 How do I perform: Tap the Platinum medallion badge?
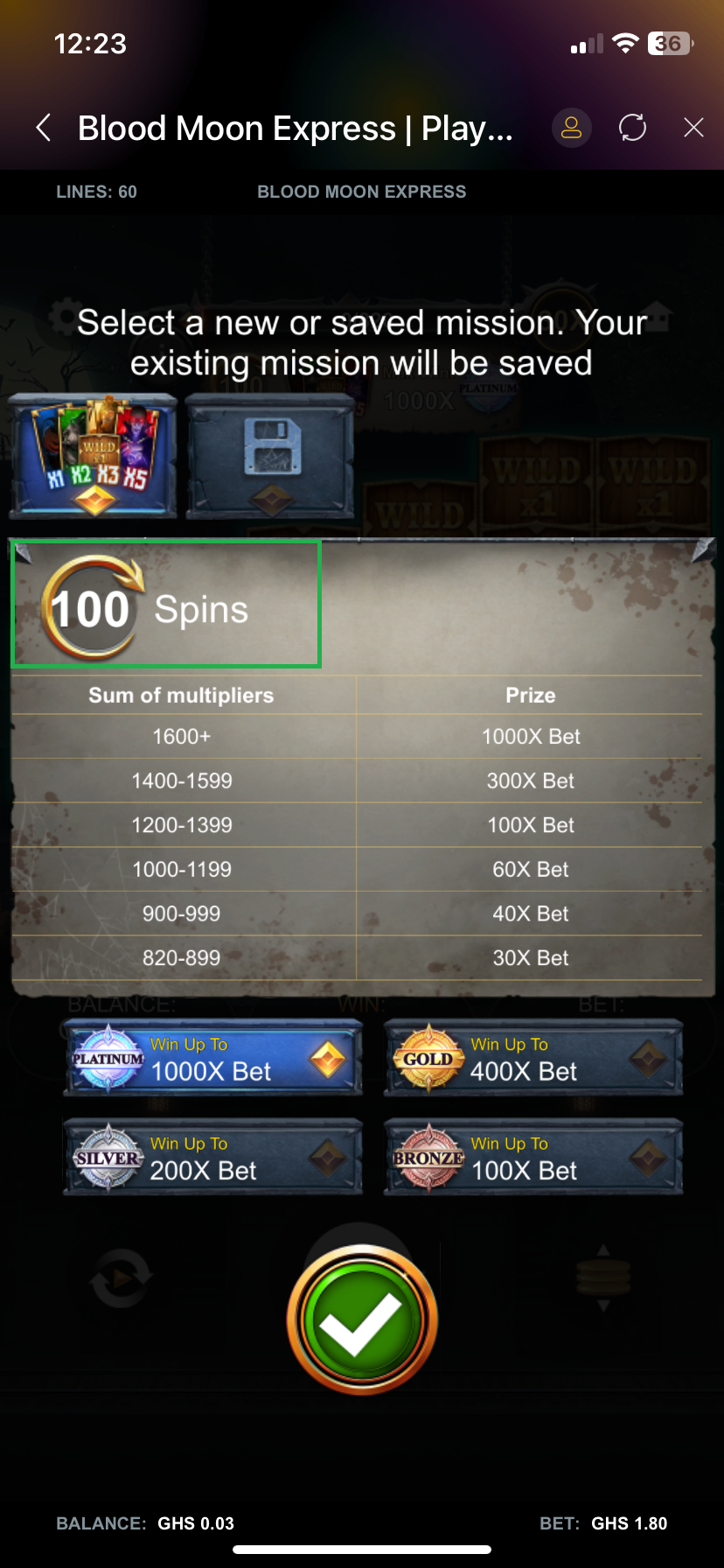point(108,1059)
